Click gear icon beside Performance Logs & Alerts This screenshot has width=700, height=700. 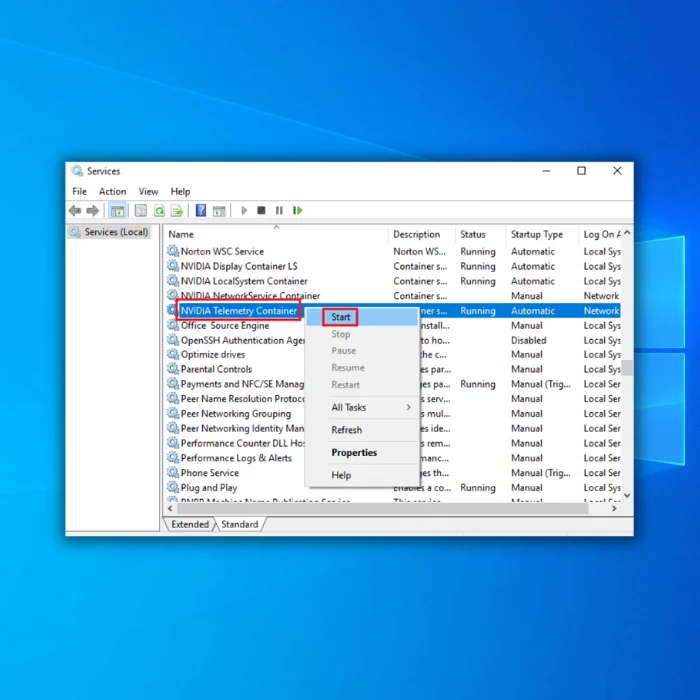(173, 457)
